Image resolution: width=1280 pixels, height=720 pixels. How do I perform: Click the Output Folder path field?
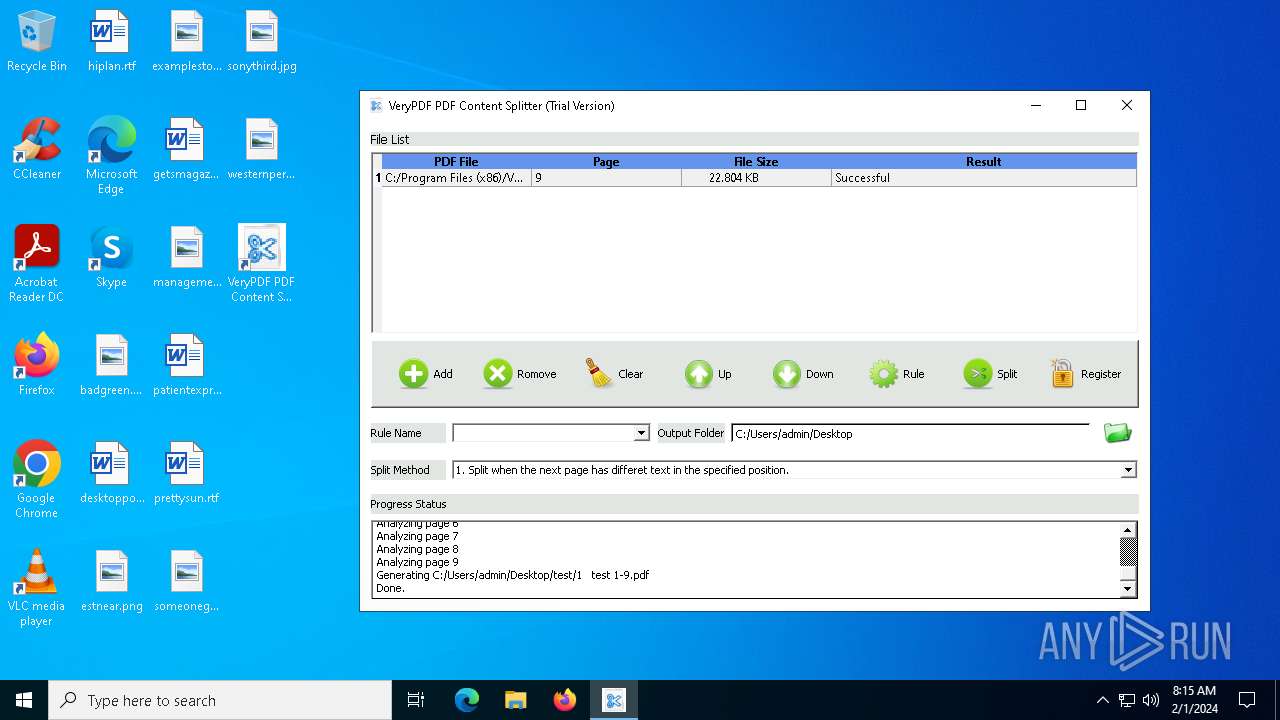coord(910,433)
